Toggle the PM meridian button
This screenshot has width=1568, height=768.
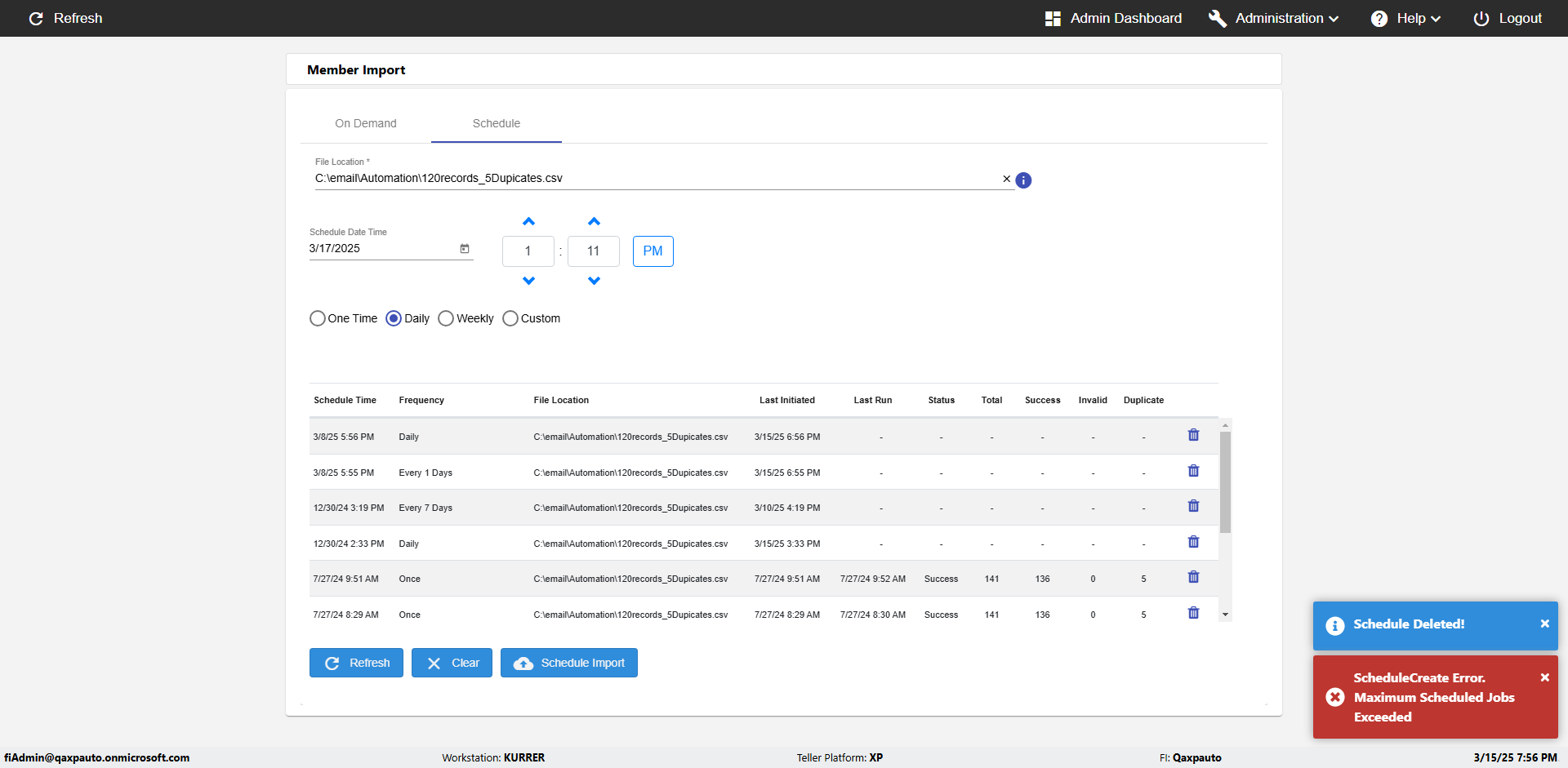653,251
